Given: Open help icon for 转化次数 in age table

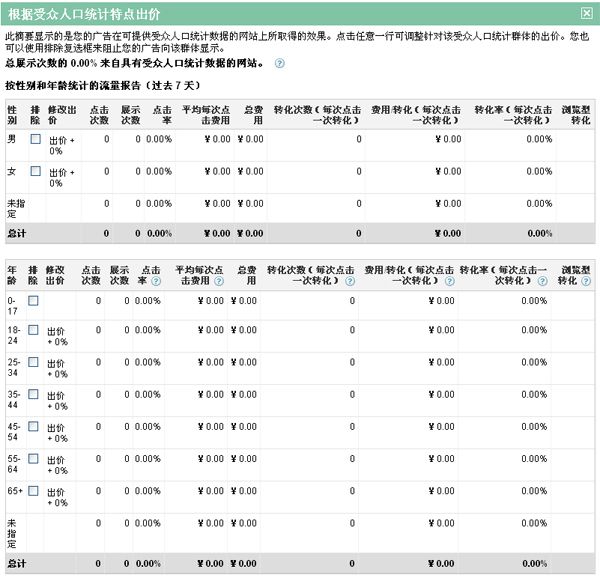Looking at the screenshot, I should (350, 282).
